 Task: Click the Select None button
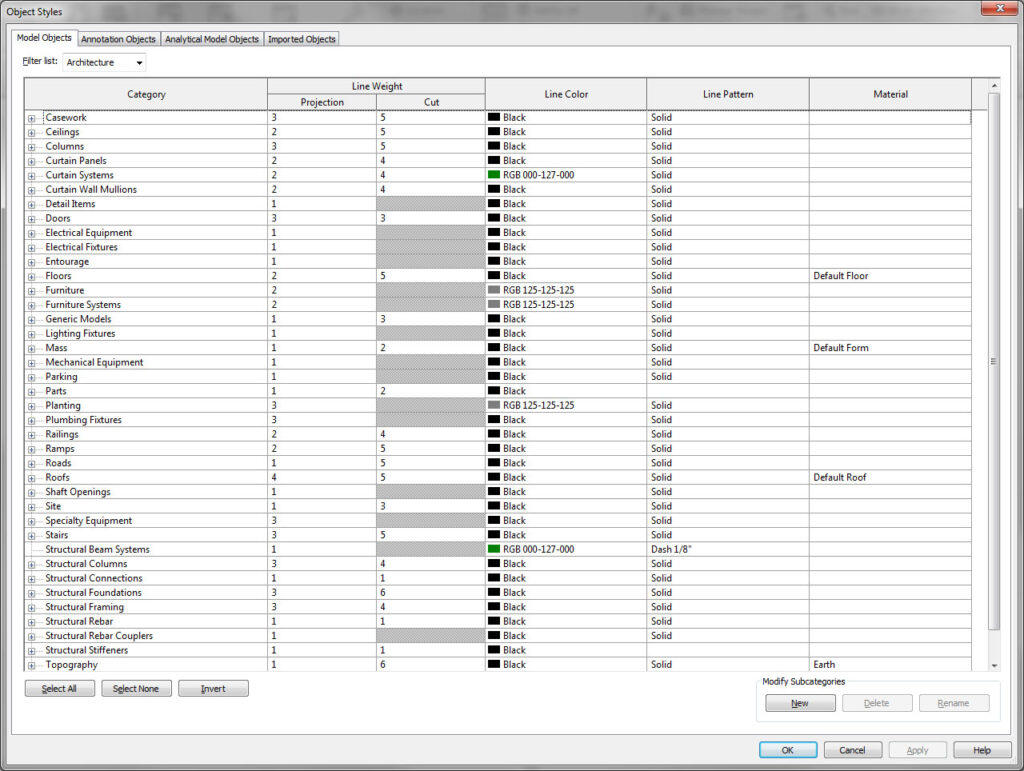coord(136,689)
